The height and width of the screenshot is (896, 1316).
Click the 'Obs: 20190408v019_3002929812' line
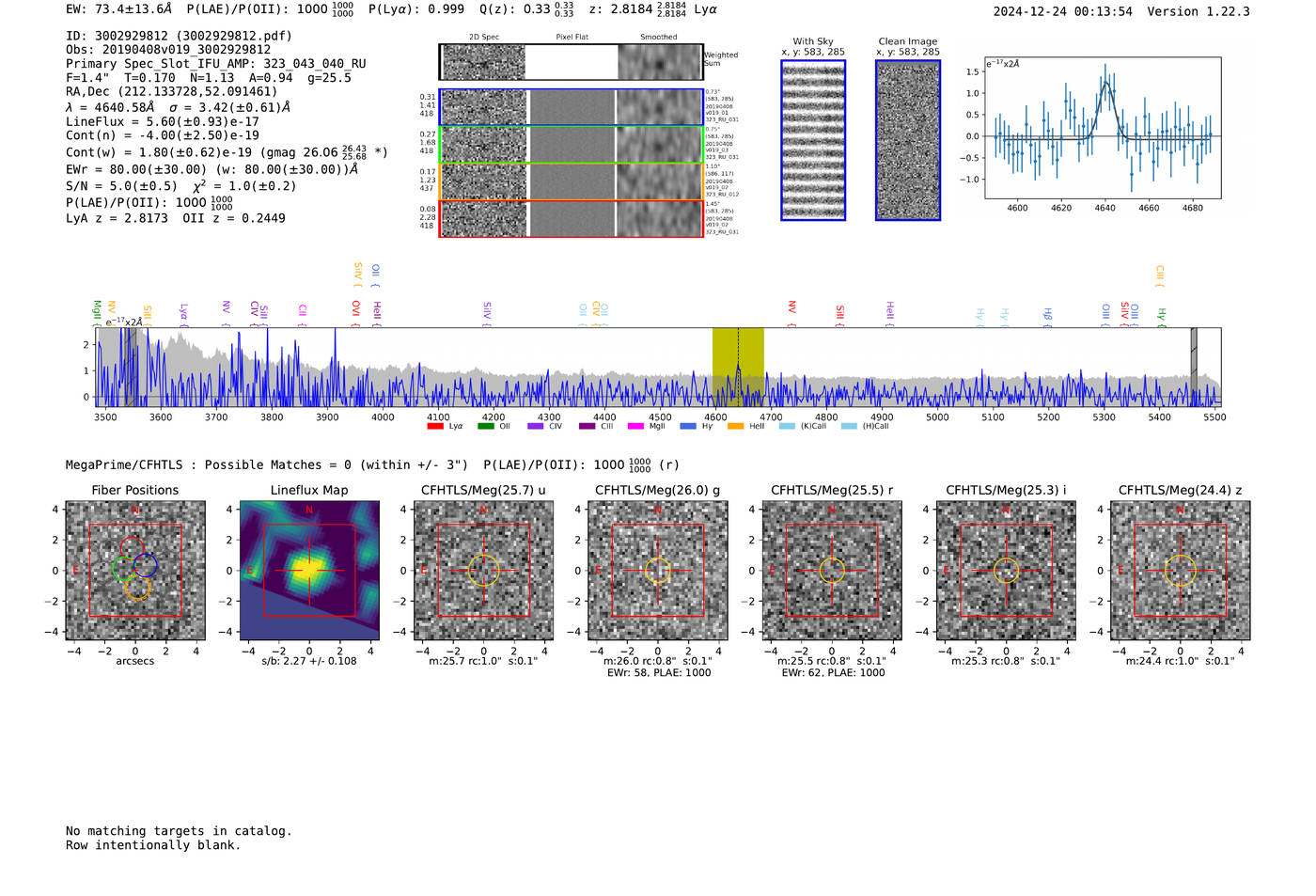click(x=168, y=50)
